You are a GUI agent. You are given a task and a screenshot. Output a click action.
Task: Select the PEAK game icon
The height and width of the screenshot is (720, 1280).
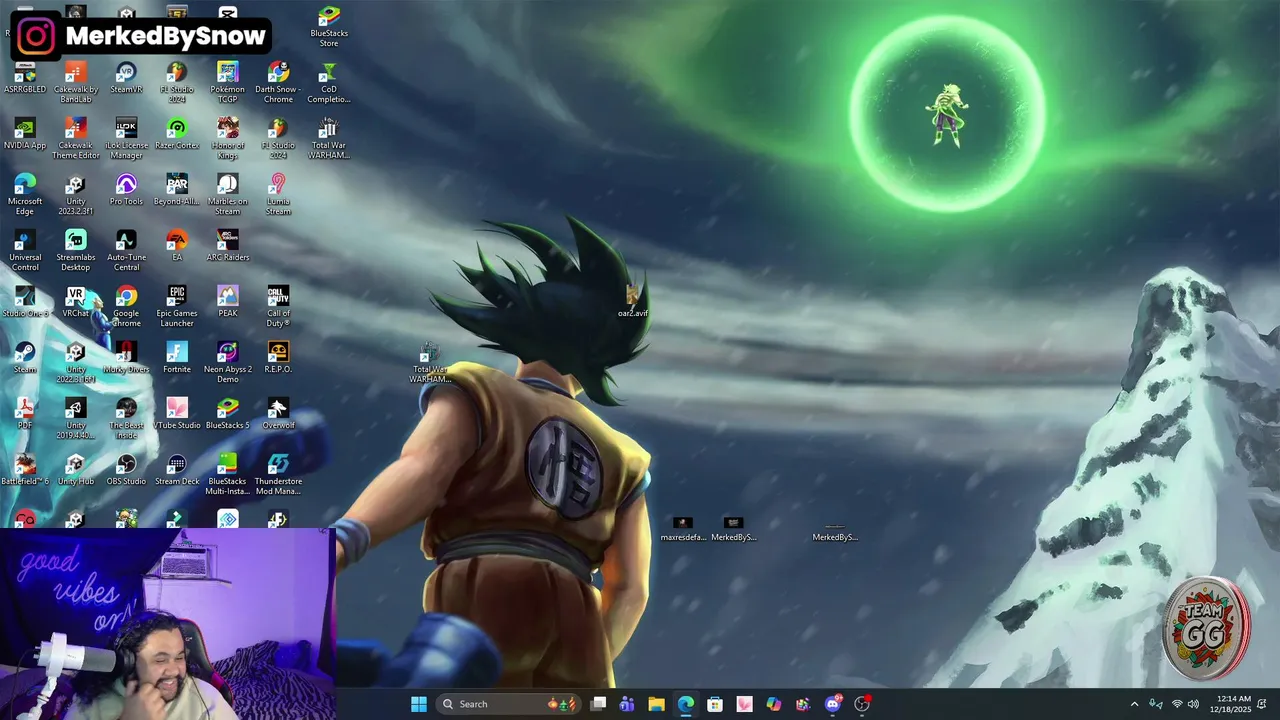(227, 303)
